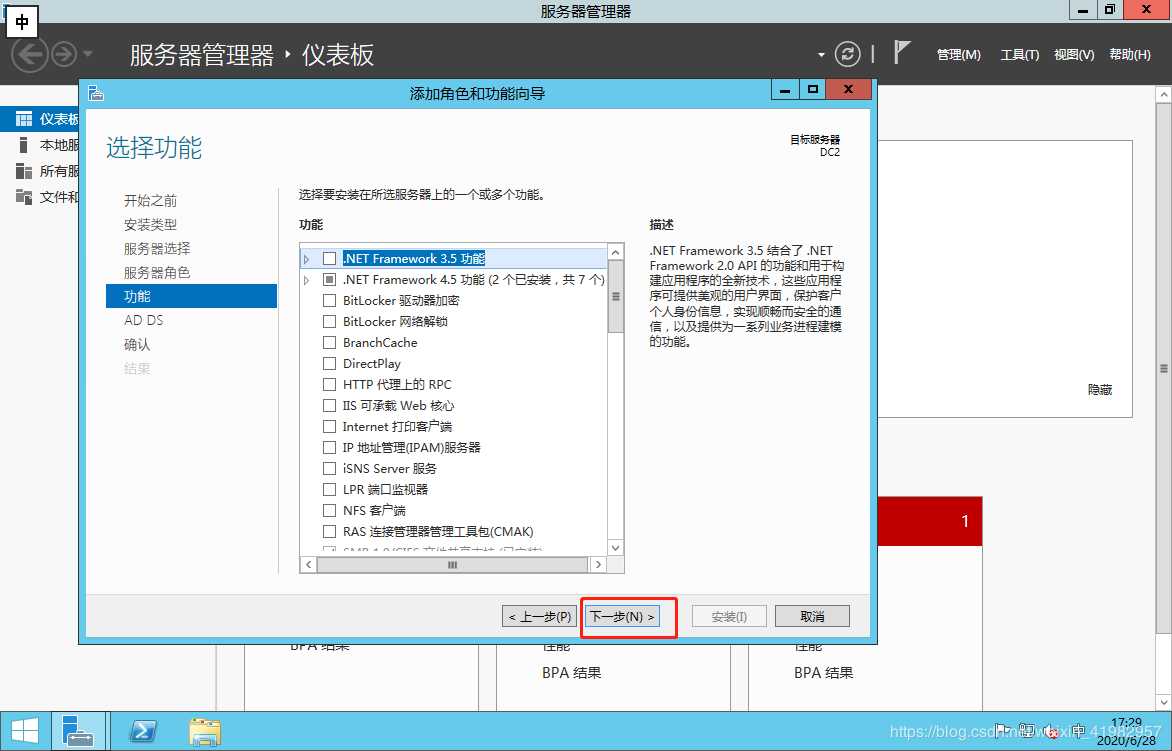Click the horizontal scroll-right arrow in list
Viewport: 1172px width, 751px height.
[x=598, y=565]
